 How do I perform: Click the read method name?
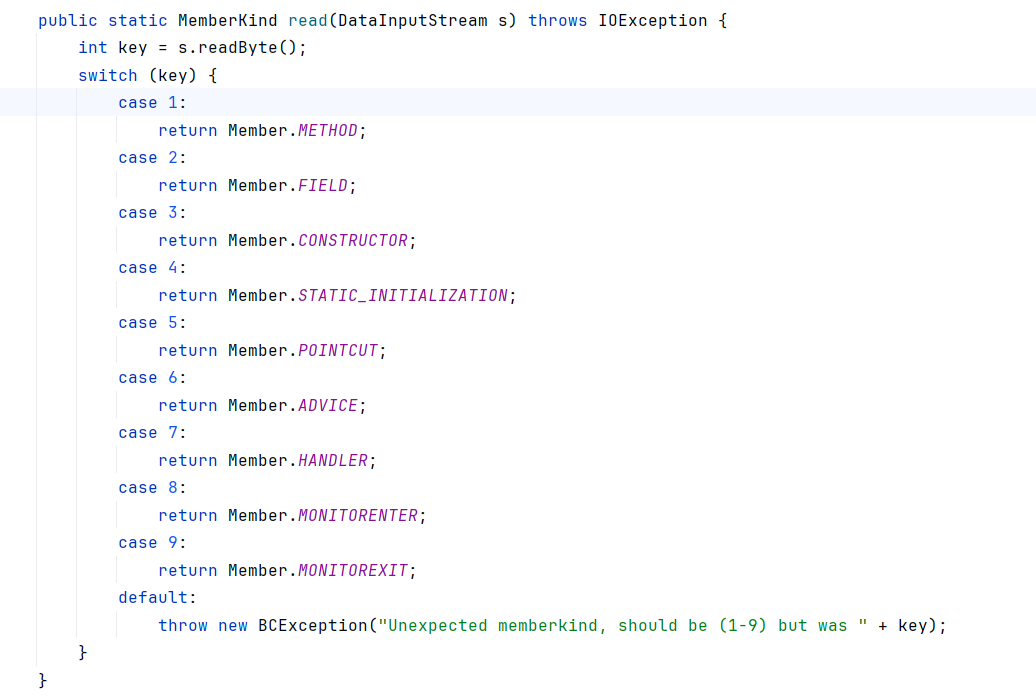tap(307, 21)
